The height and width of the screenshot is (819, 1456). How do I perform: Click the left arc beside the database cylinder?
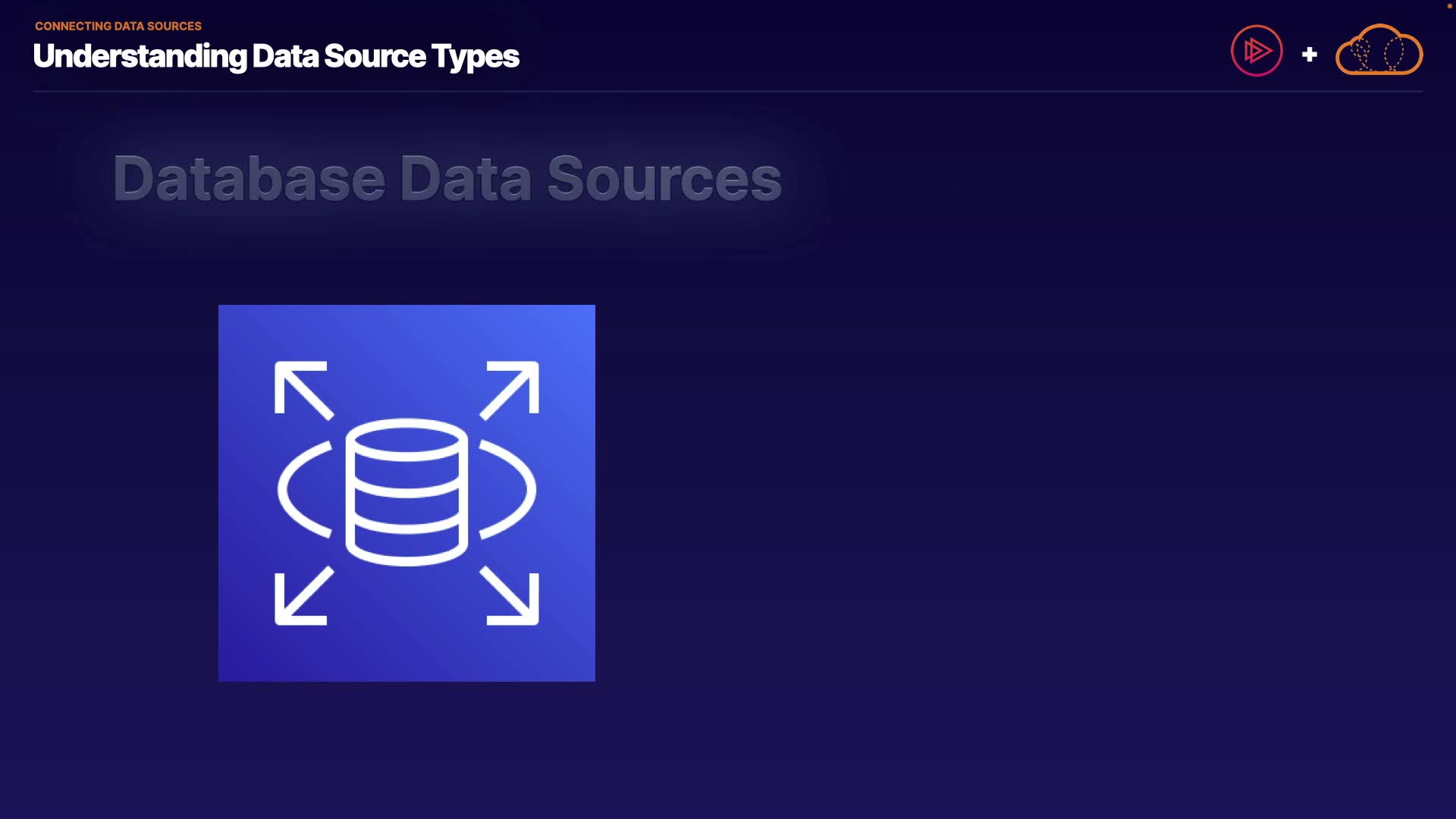click(298, 489)
